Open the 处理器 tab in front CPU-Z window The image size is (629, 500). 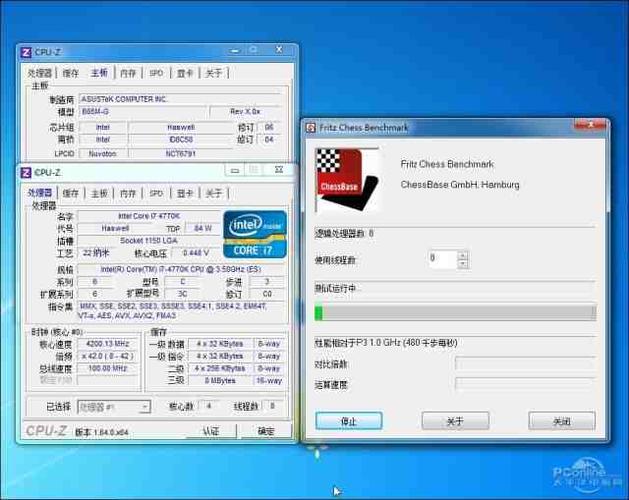[x=40, y=193]
